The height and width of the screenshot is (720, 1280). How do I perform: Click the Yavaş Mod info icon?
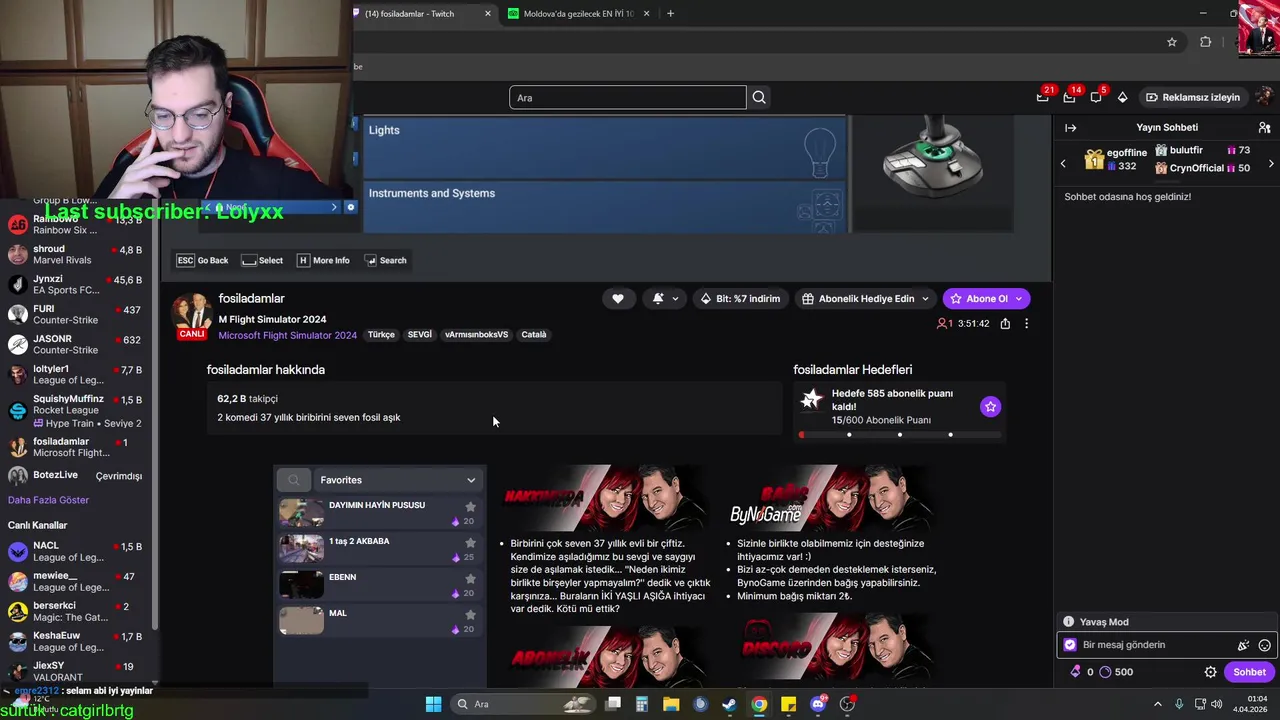coord(1069,622)
